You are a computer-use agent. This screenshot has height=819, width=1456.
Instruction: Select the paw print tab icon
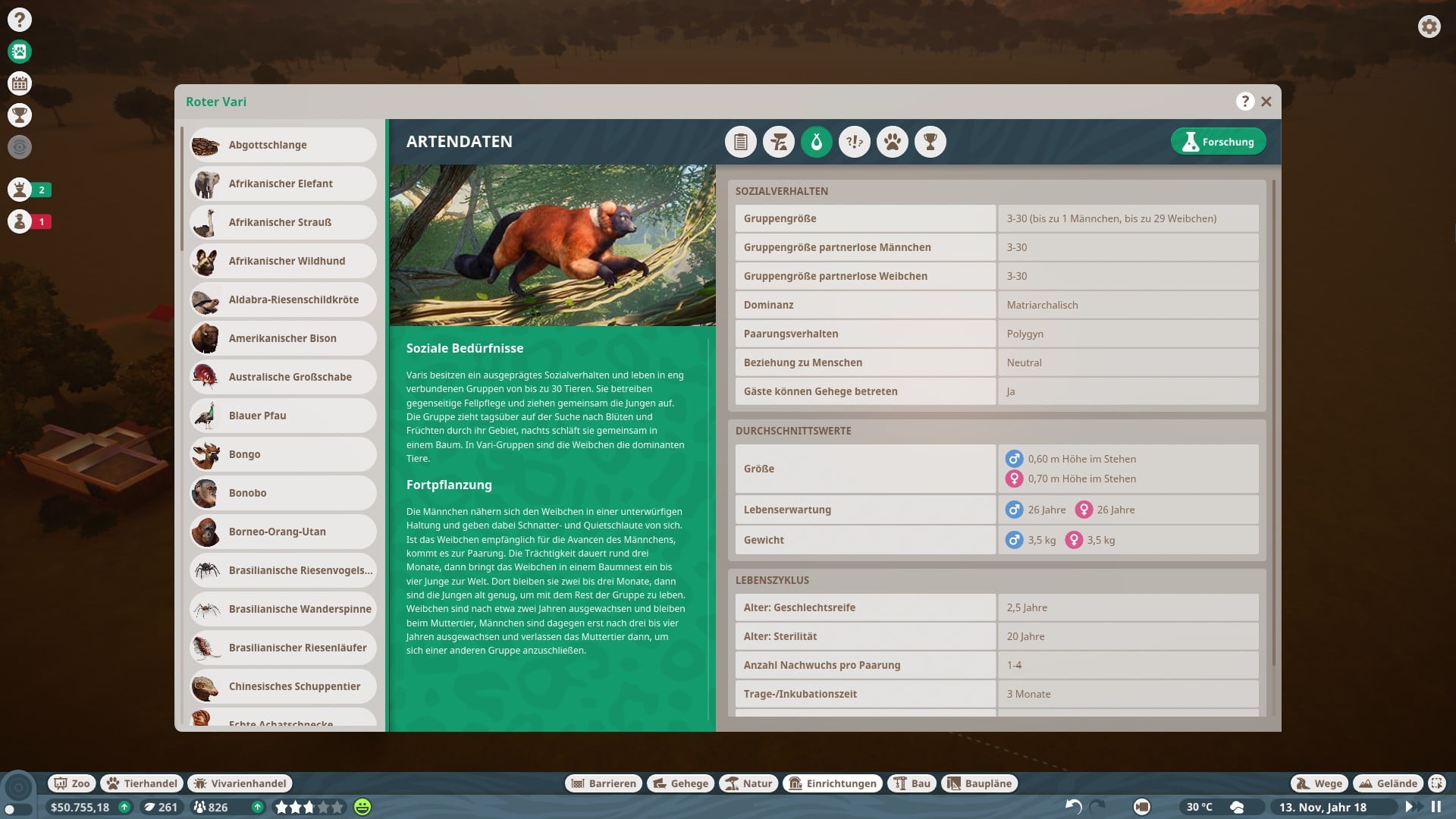(x=893, y=142)
